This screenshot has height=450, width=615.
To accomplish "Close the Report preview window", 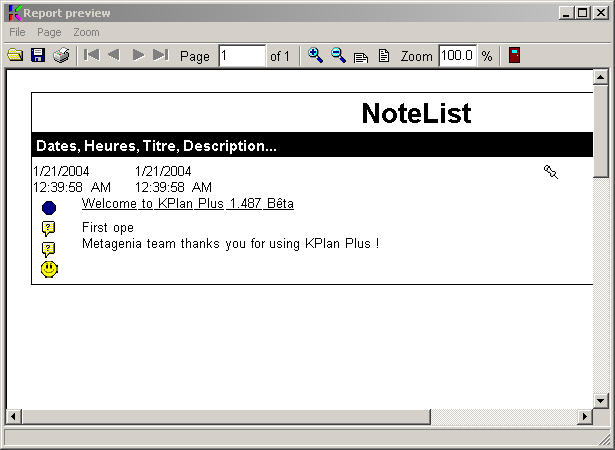I will click(601, 13).
